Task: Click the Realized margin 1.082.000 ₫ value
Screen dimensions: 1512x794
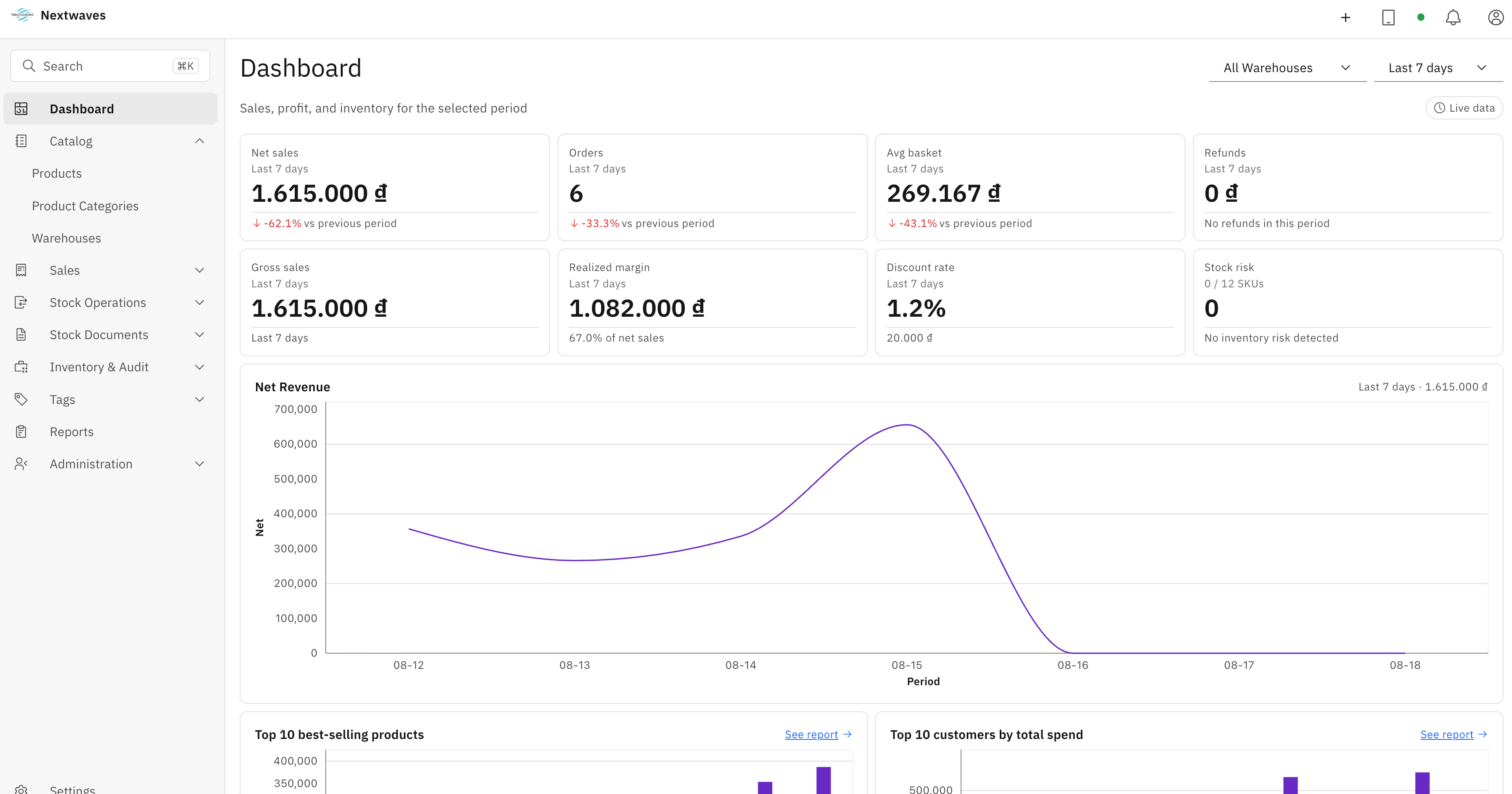Action: pyautogui.click(x=637, y=308)
